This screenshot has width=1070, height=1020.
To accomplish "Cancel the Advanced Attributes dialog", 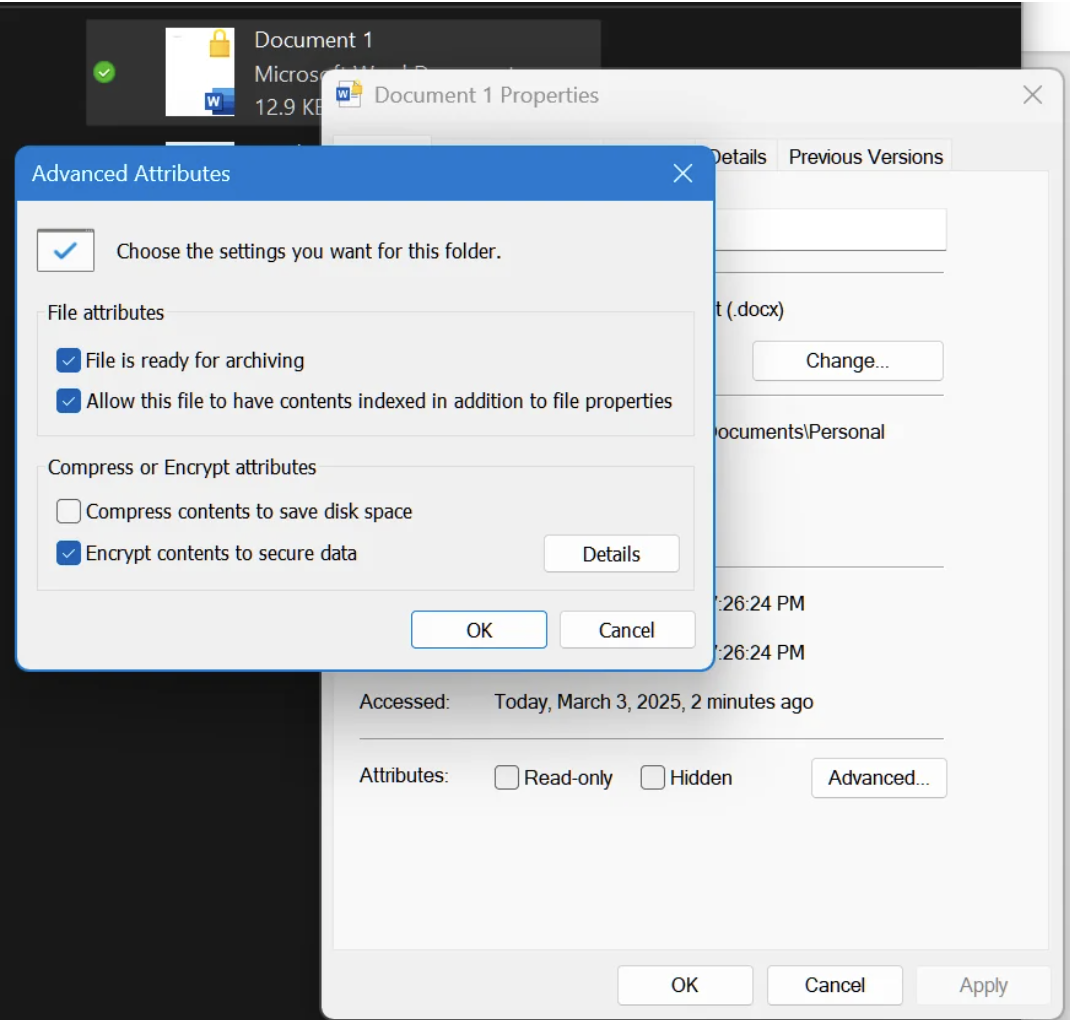I will pos(627,630).
